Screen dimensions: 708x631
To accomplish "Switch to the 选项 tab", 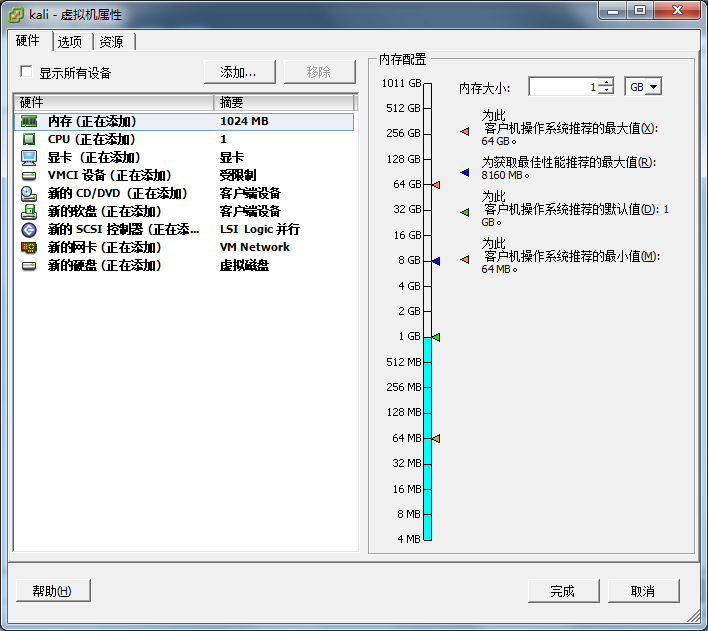I will 70,42.
